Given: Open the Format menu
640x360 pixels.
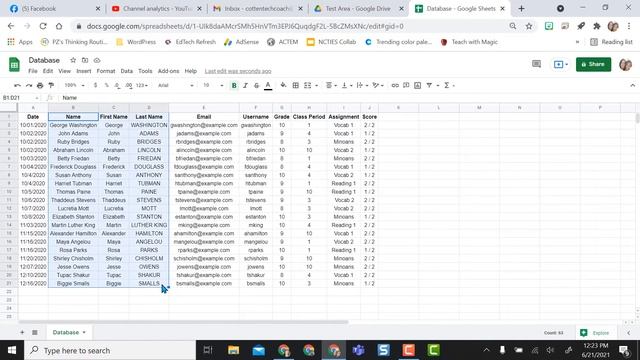Looking at the screenshot, I should [x=106, y=71].
